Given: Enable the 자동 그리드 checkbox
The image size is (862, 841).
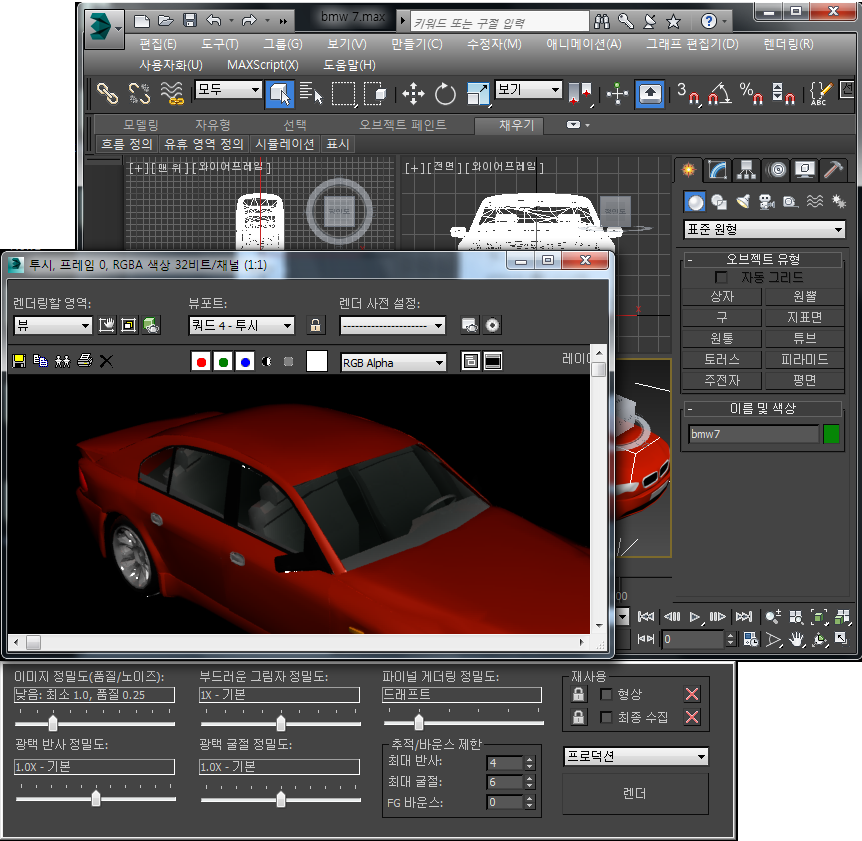Looking at the screenshot, I should [x=721, y=277].
